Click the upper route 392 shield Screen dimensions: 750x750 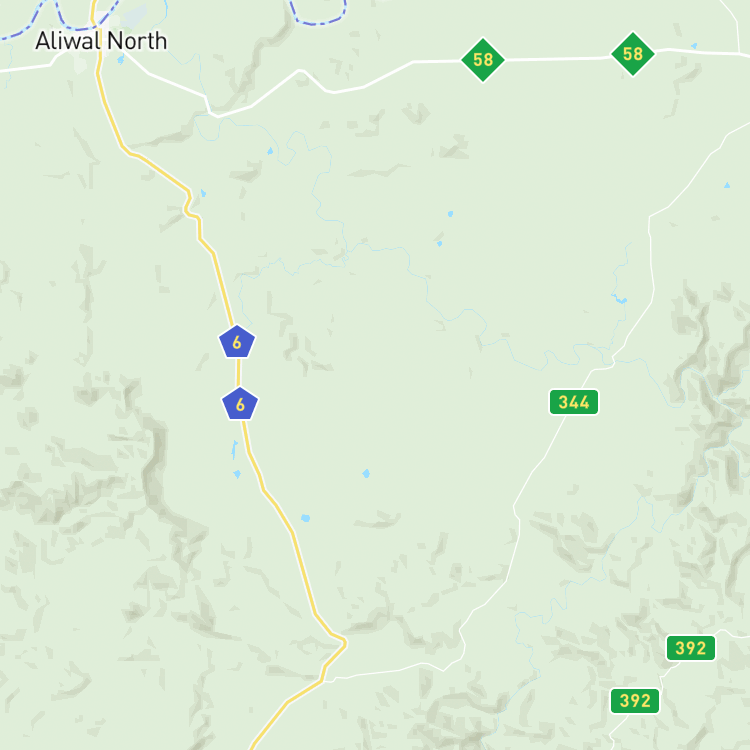[x=691, y=648]
